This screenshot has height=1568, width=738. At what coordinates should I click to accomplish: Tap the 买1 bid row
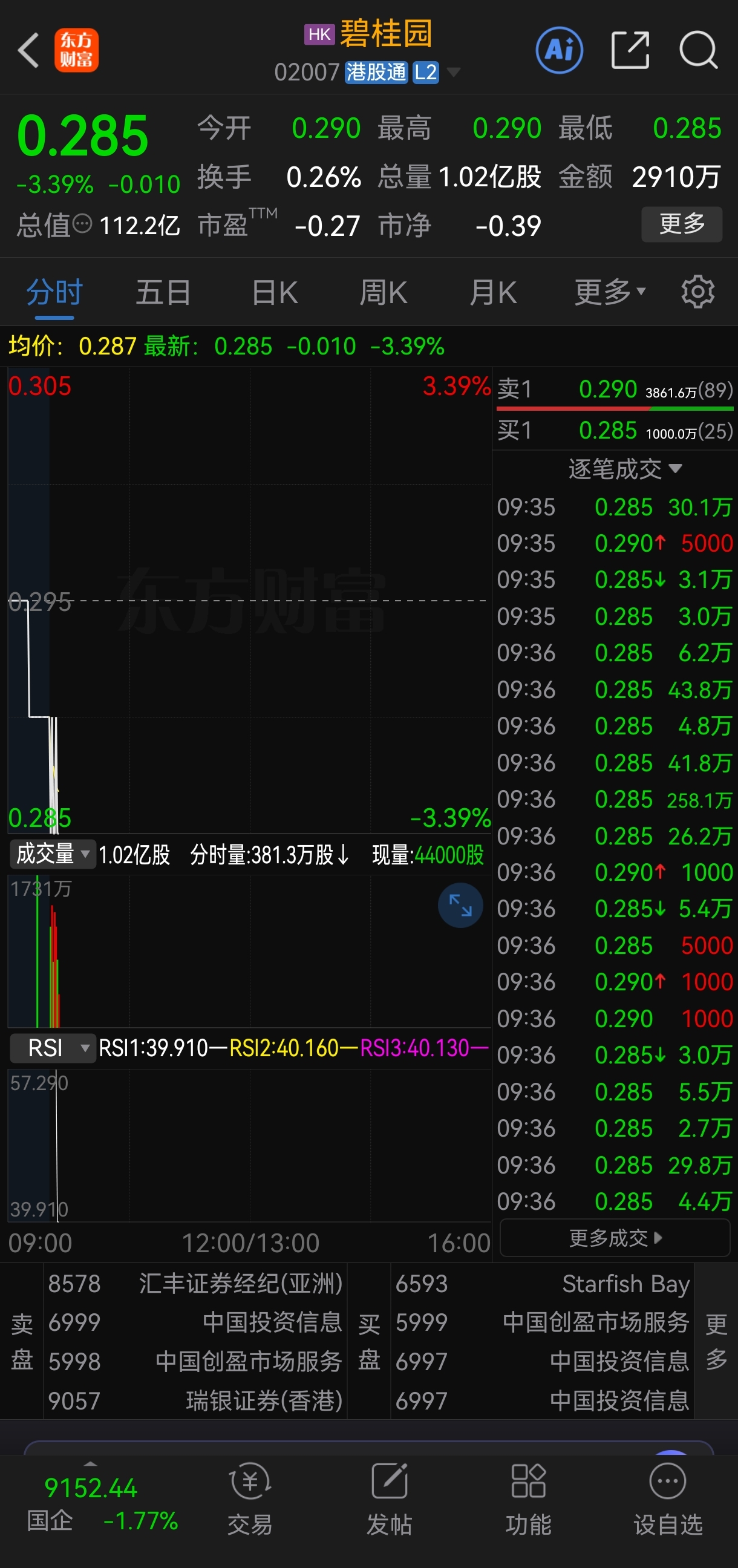click(615, 430)
